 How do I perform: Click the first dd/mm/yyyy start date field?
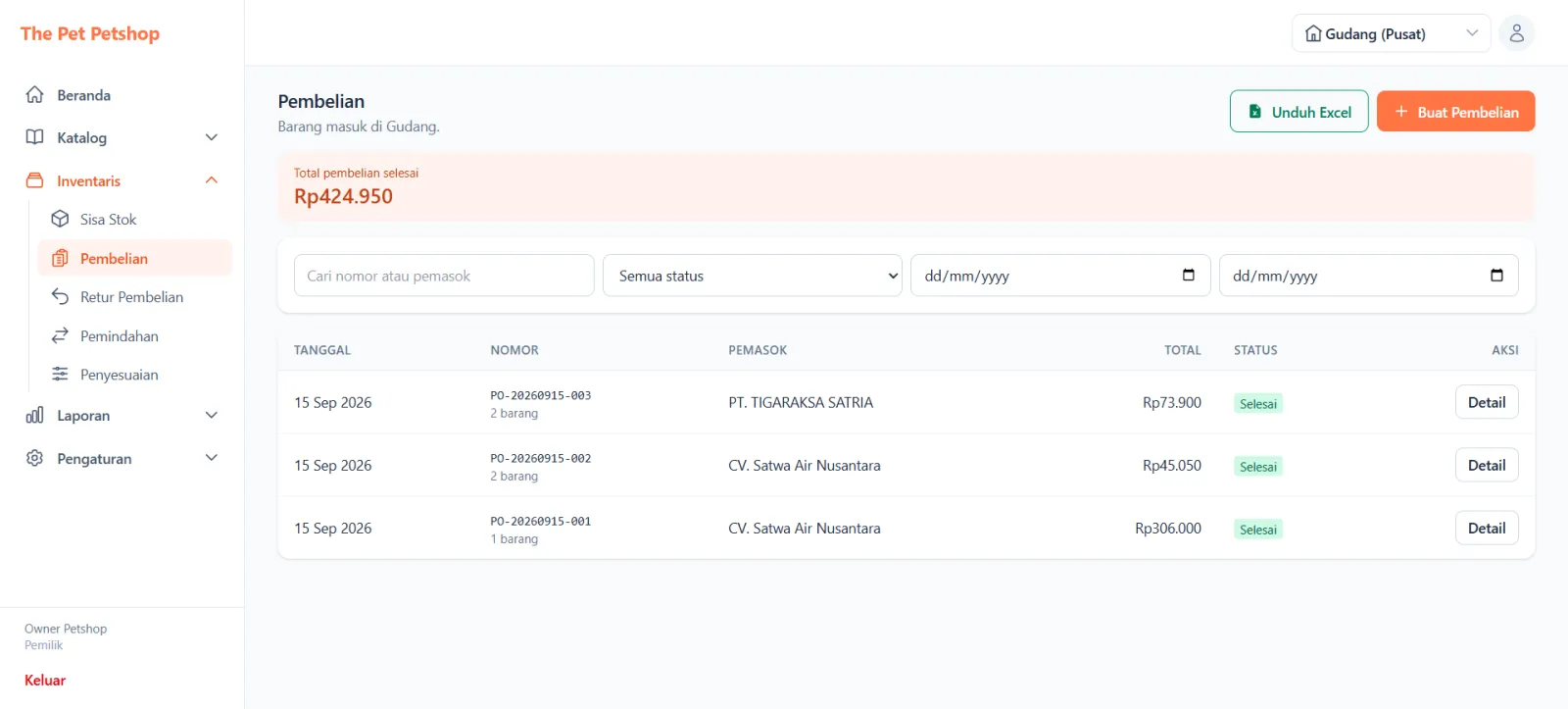click(1060, 276)
